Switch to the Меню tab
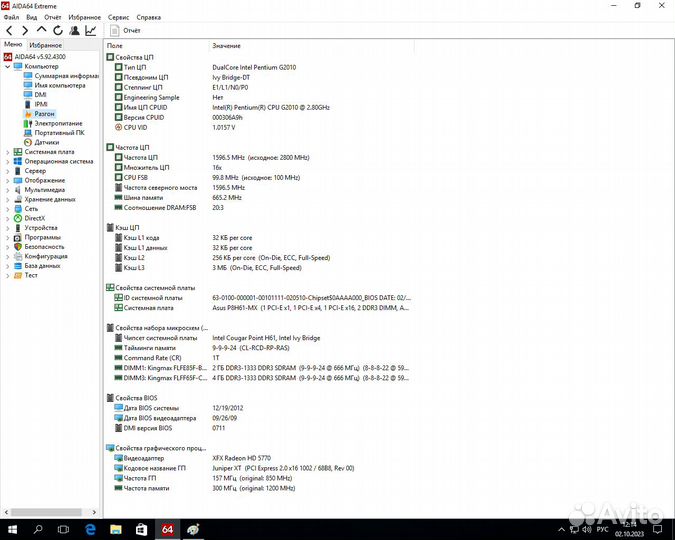This screenshot has width=675, height=540. (13, 44)
